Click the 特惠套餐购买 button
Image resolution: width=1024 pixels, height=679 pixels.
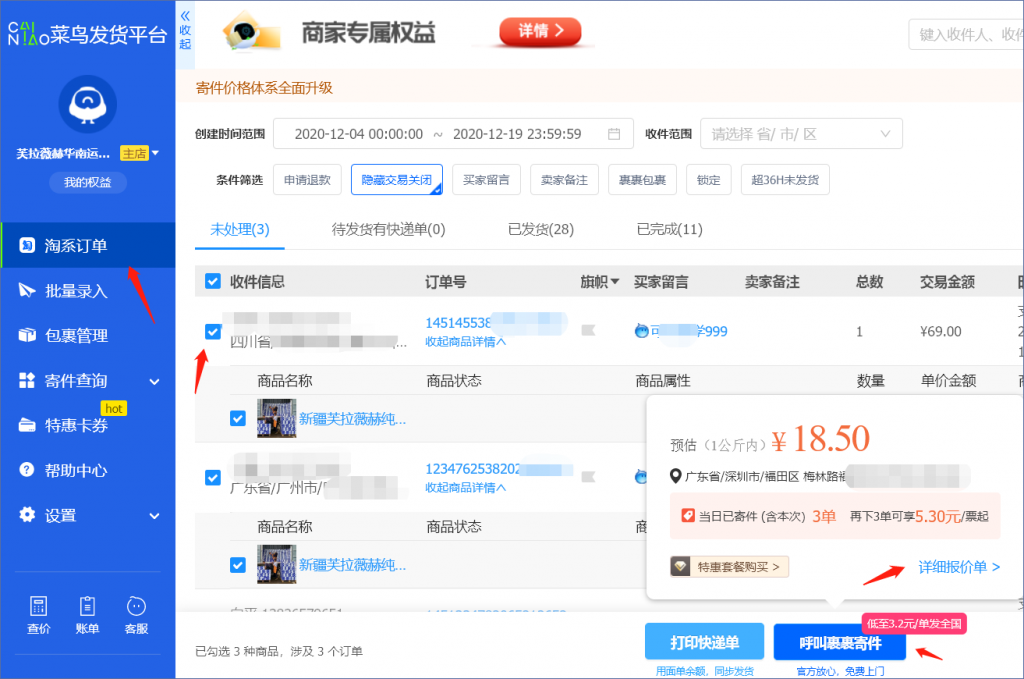pos(729,566)
